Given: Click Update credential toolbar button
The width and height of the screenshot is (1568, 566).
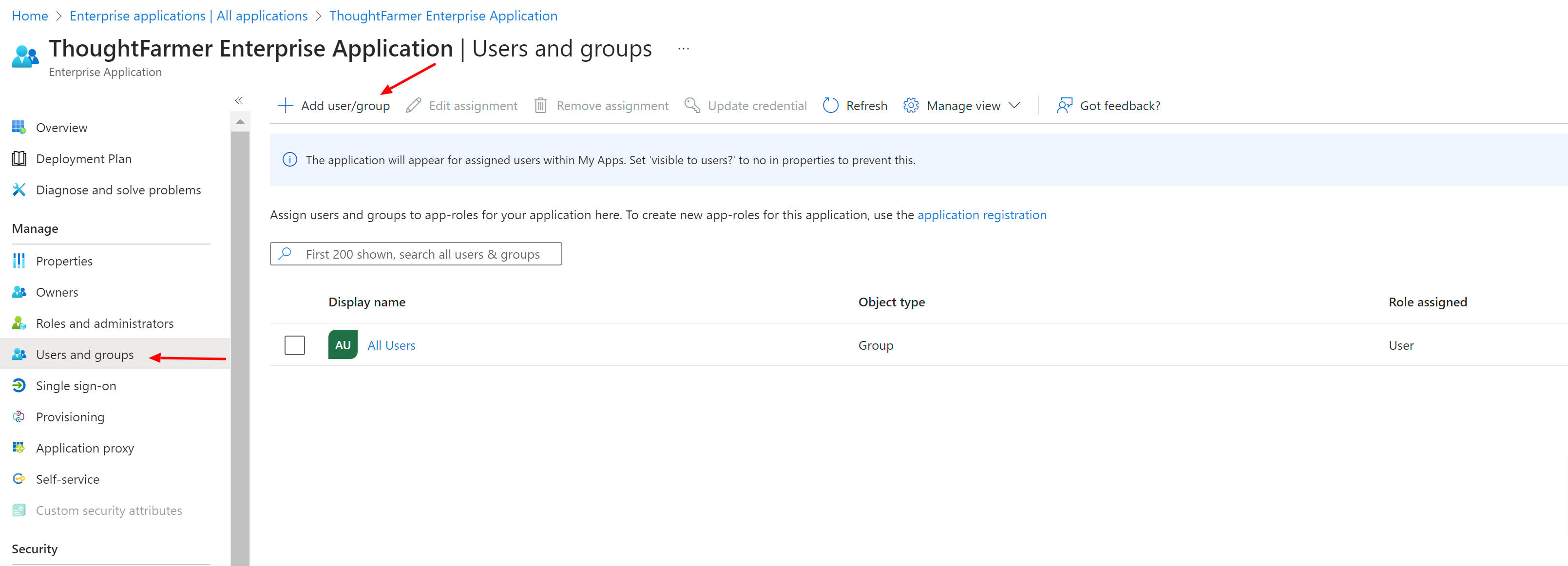Looking at the screenshot, I should (x=745, y=105).
